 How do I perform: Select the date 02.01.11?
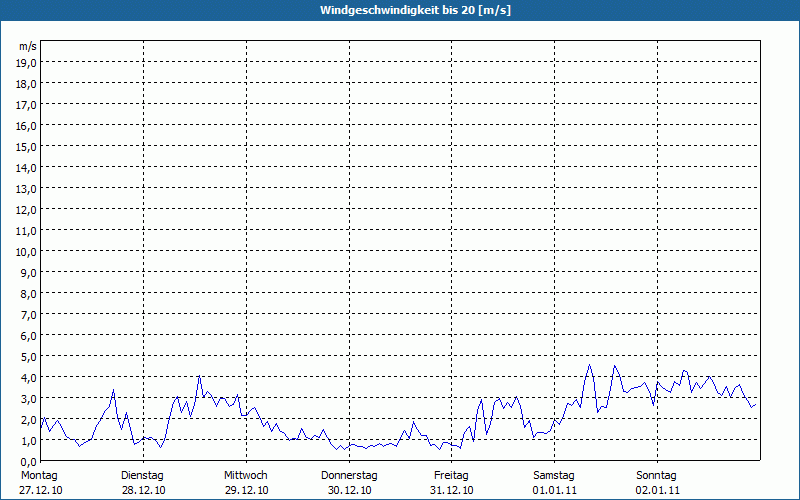click(x=658, y=491)
